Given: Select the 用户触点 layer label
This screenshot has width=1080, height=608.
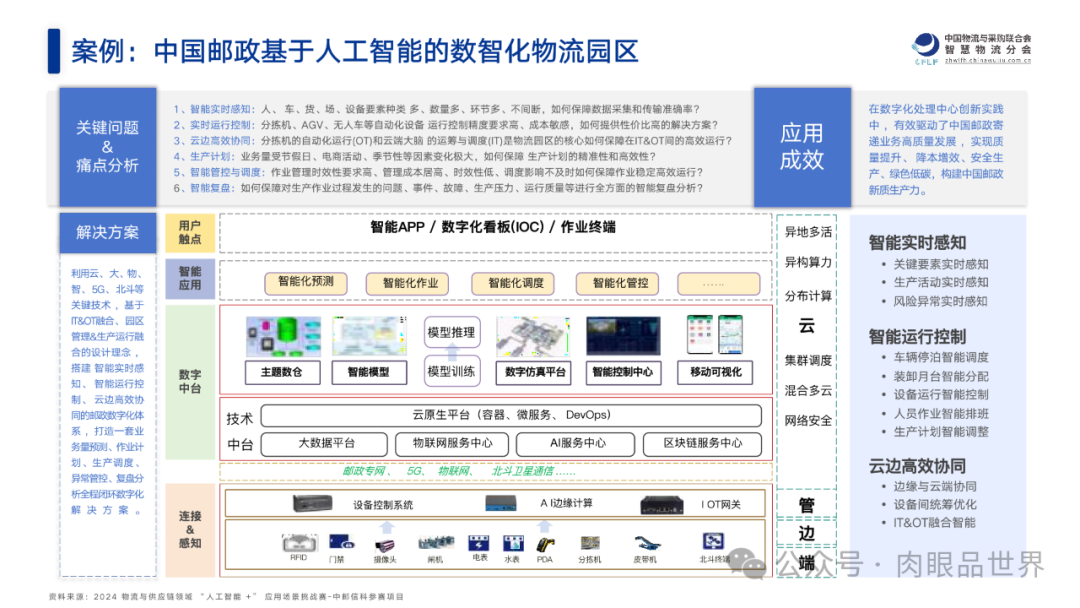Looking at the screenshot, I should tap(190, 233).
